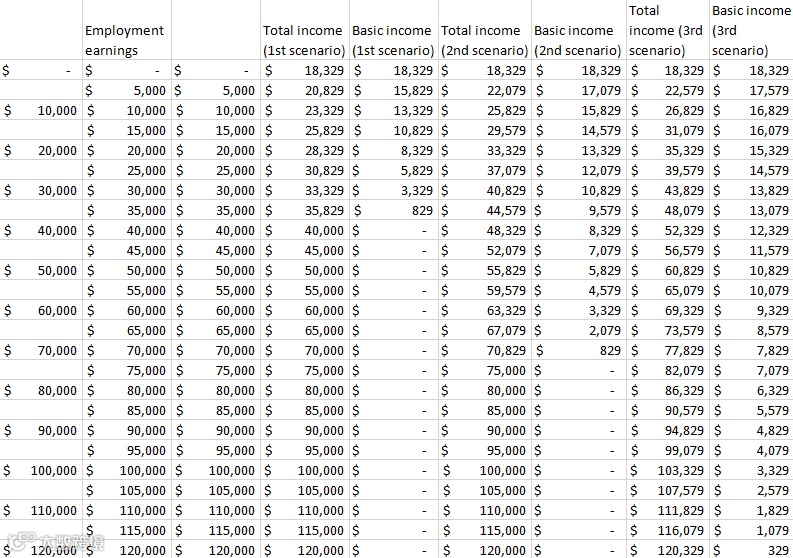
Task: Select 10,079 under Basic income (3rd scenario)
Action: tap(769, 290)
